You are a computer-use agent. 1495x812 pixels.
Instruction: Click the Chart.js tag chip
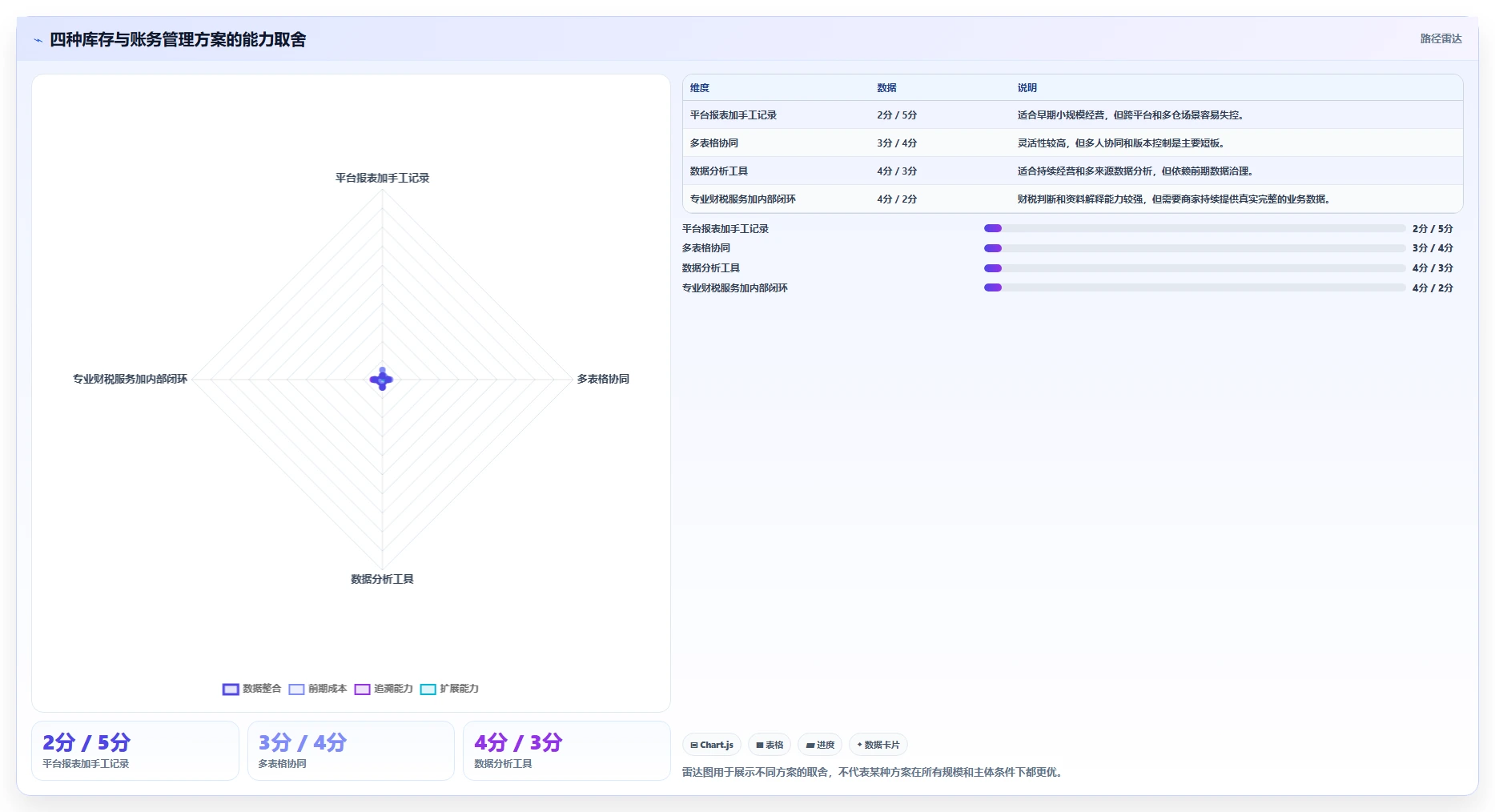coord(712,745)
